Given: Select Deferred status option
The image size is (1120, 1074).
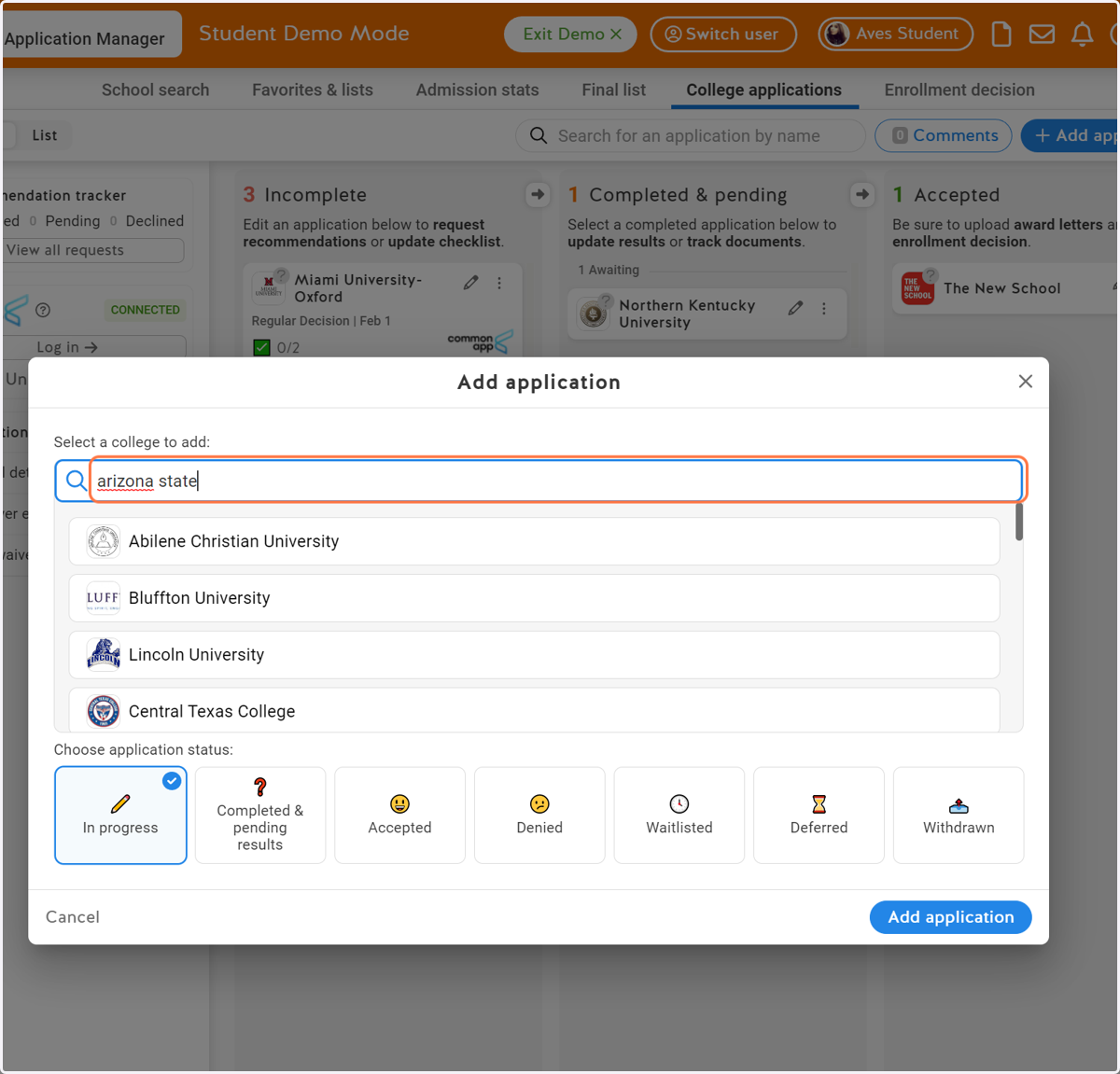Looking at the screenshot, I should [x=819, y=816].
